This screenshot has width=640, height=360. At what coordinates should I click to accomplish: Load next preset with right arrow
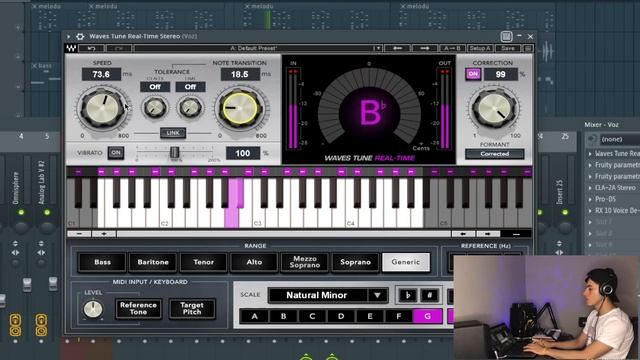[424, 48]
